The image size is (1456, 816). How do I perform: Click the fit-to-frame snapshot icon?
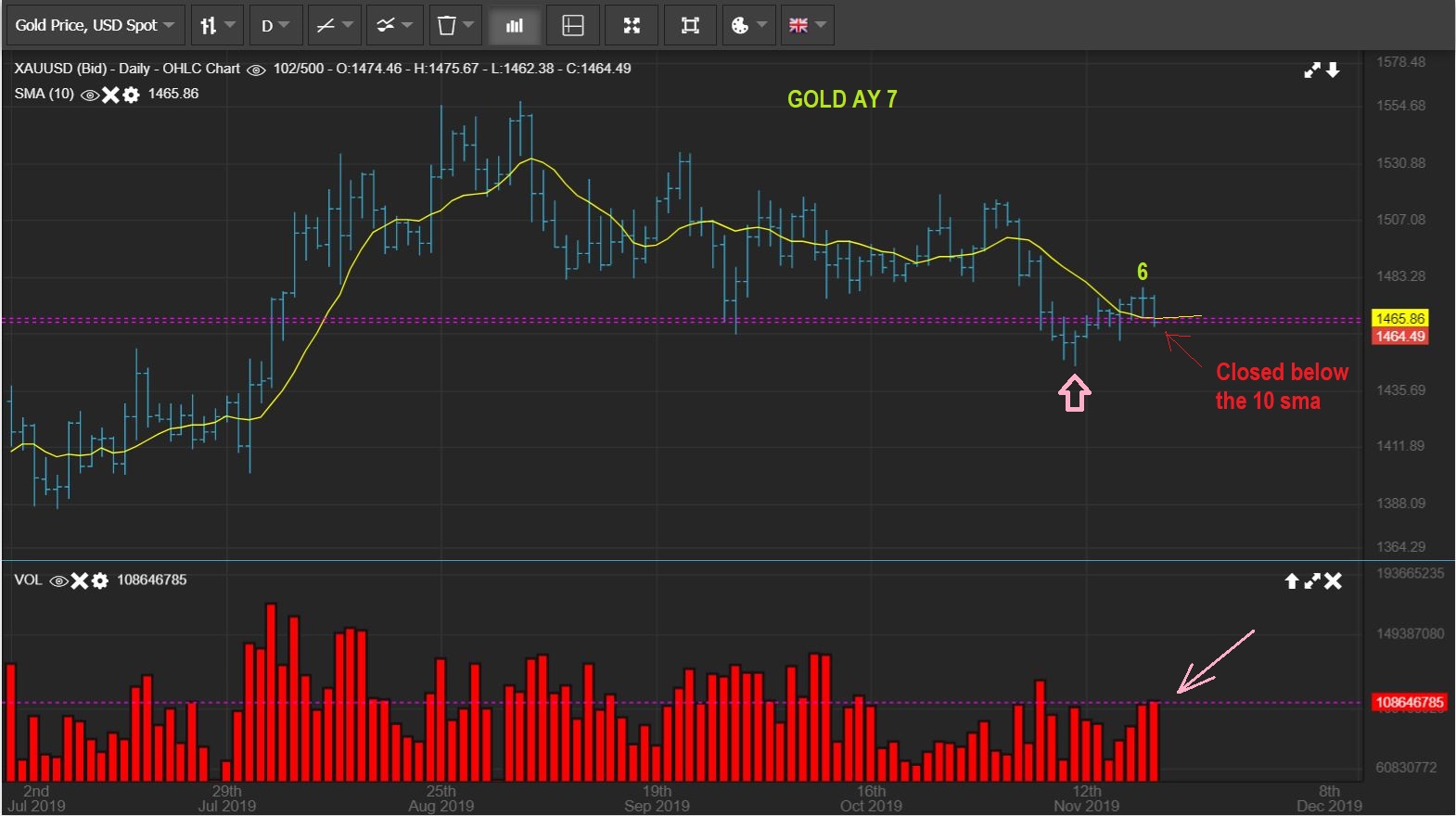pos(690,26)
